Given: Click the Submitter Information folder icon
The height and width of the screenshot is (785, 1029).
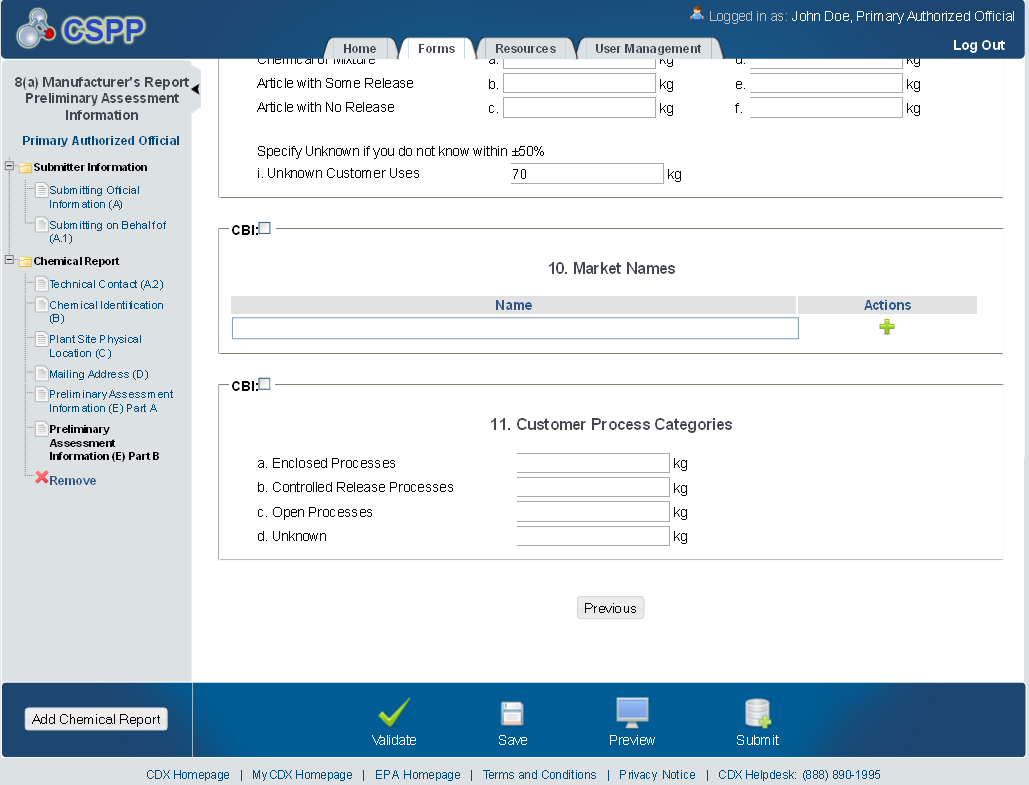Looking at the screenshot, I should [x=26, y=167].
